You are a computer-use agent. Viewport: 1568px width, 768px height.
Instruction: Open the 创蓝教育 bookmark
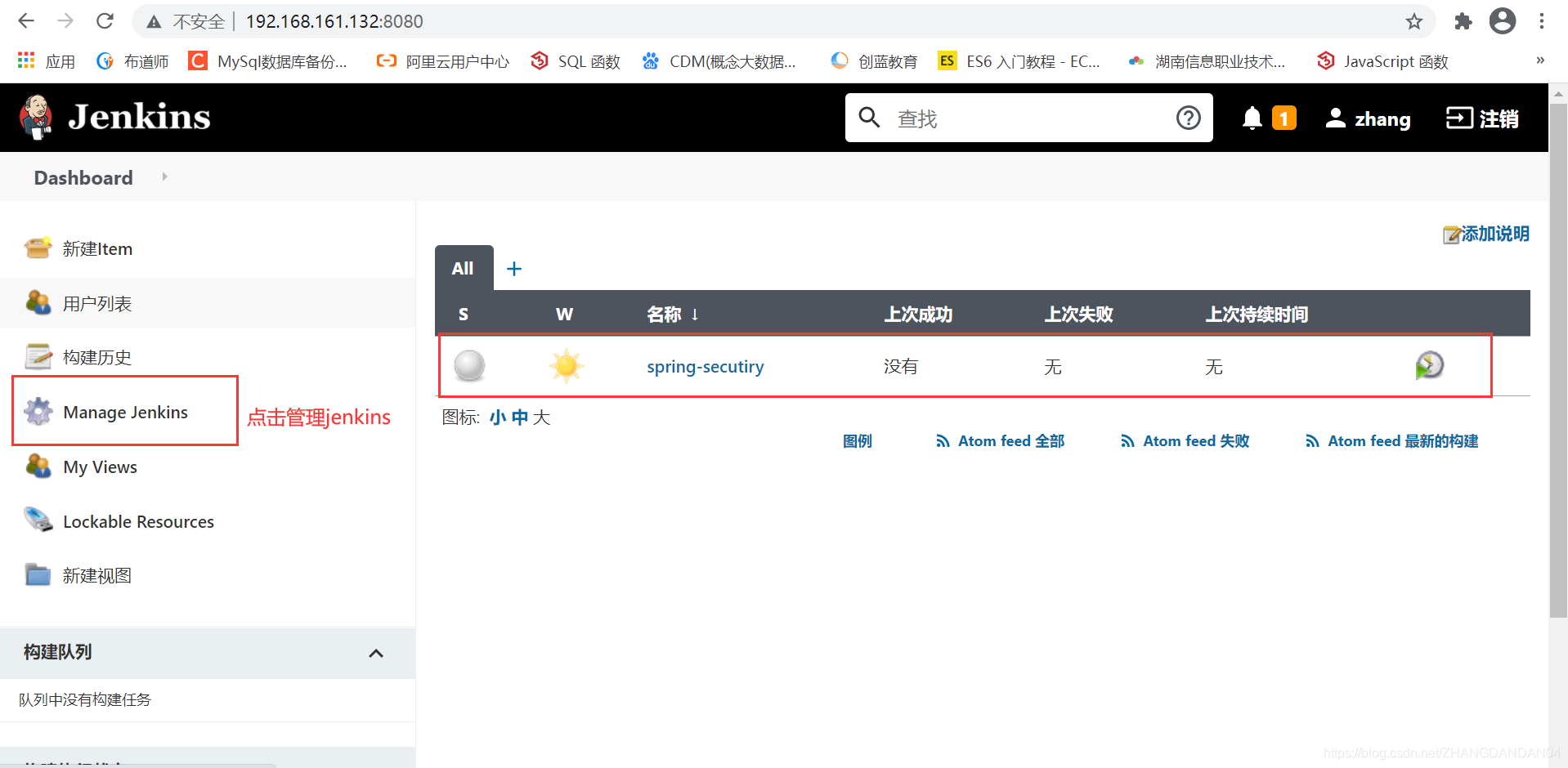pyautogui.click(x=874, y=61)
